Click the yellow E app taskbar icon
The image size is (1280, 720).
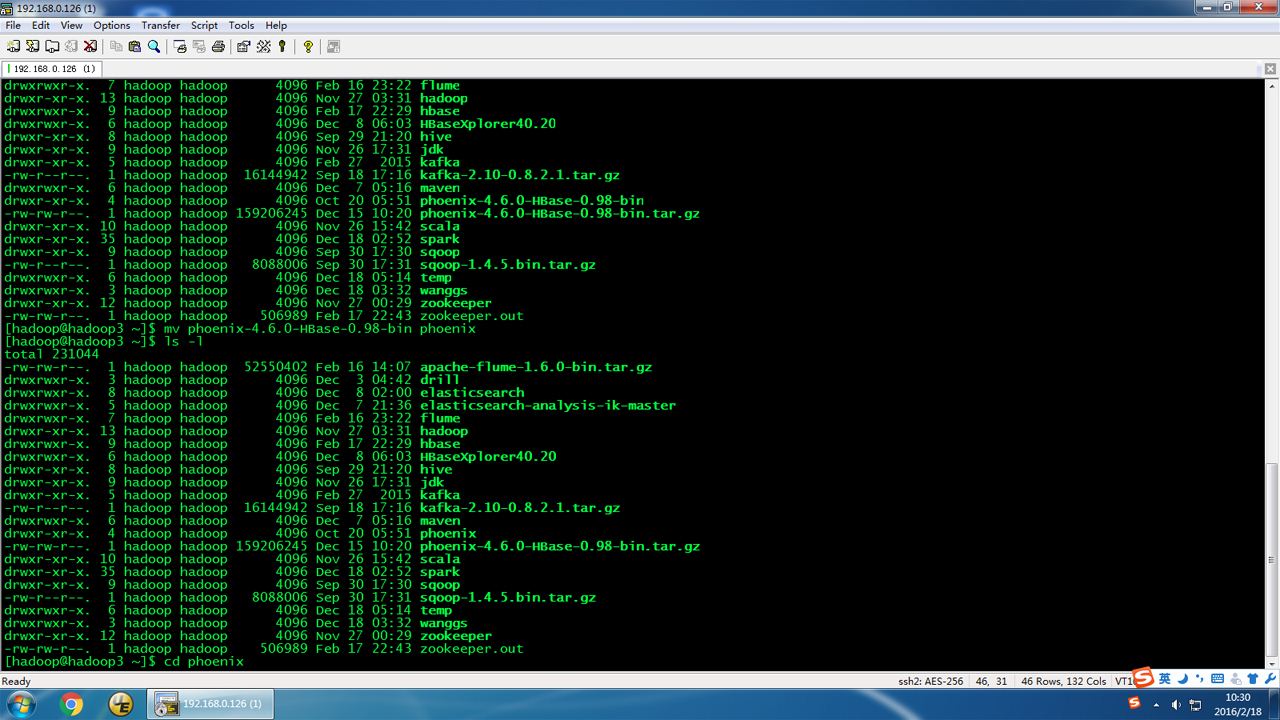(121, 704)
